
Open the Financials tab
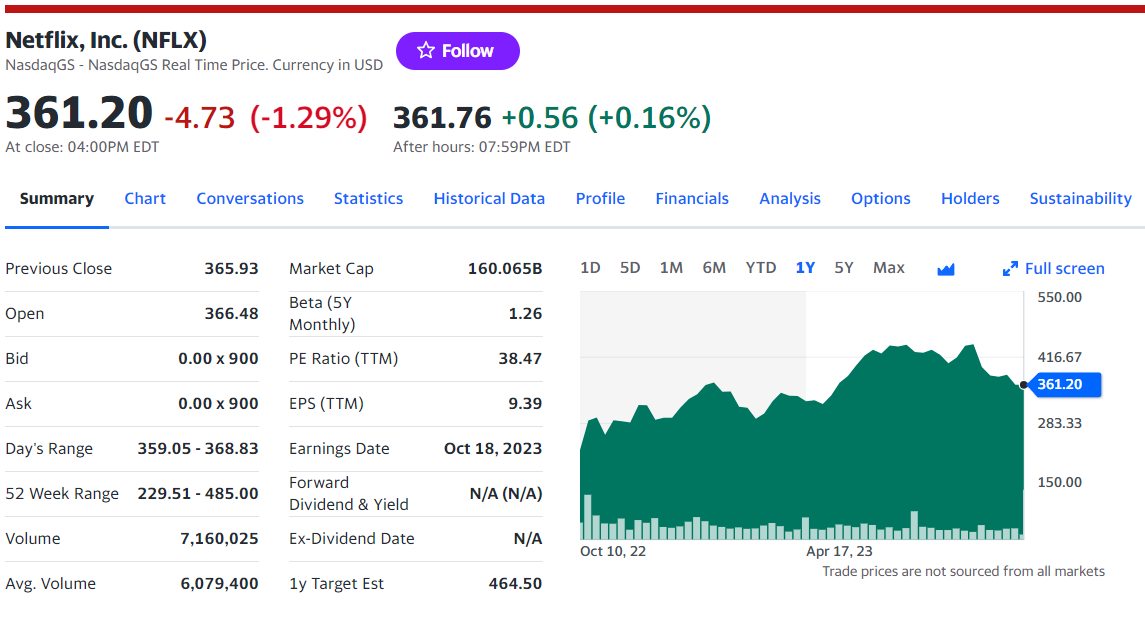692,199
